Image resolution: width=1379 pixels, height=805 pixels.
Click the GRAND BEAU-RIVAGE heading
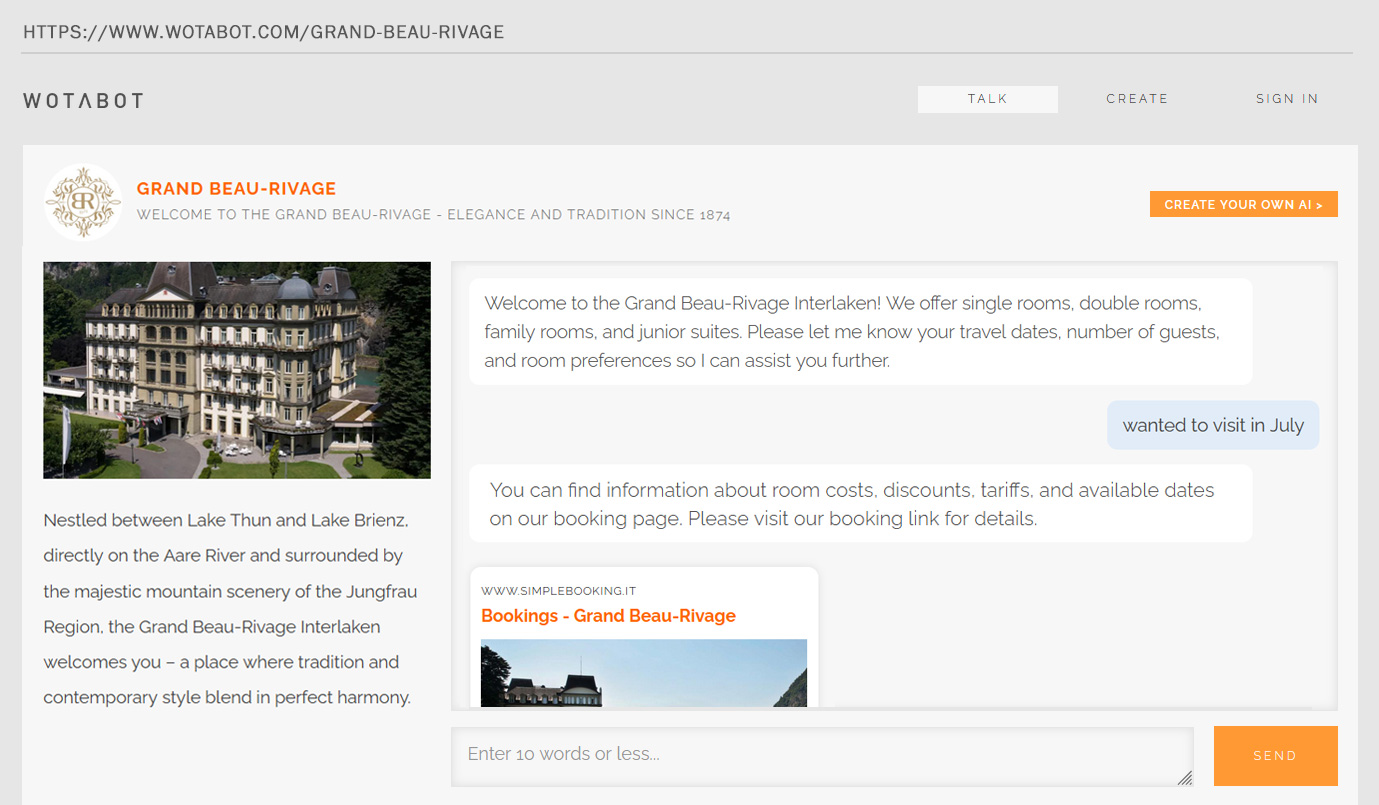(x=236, y=188)
